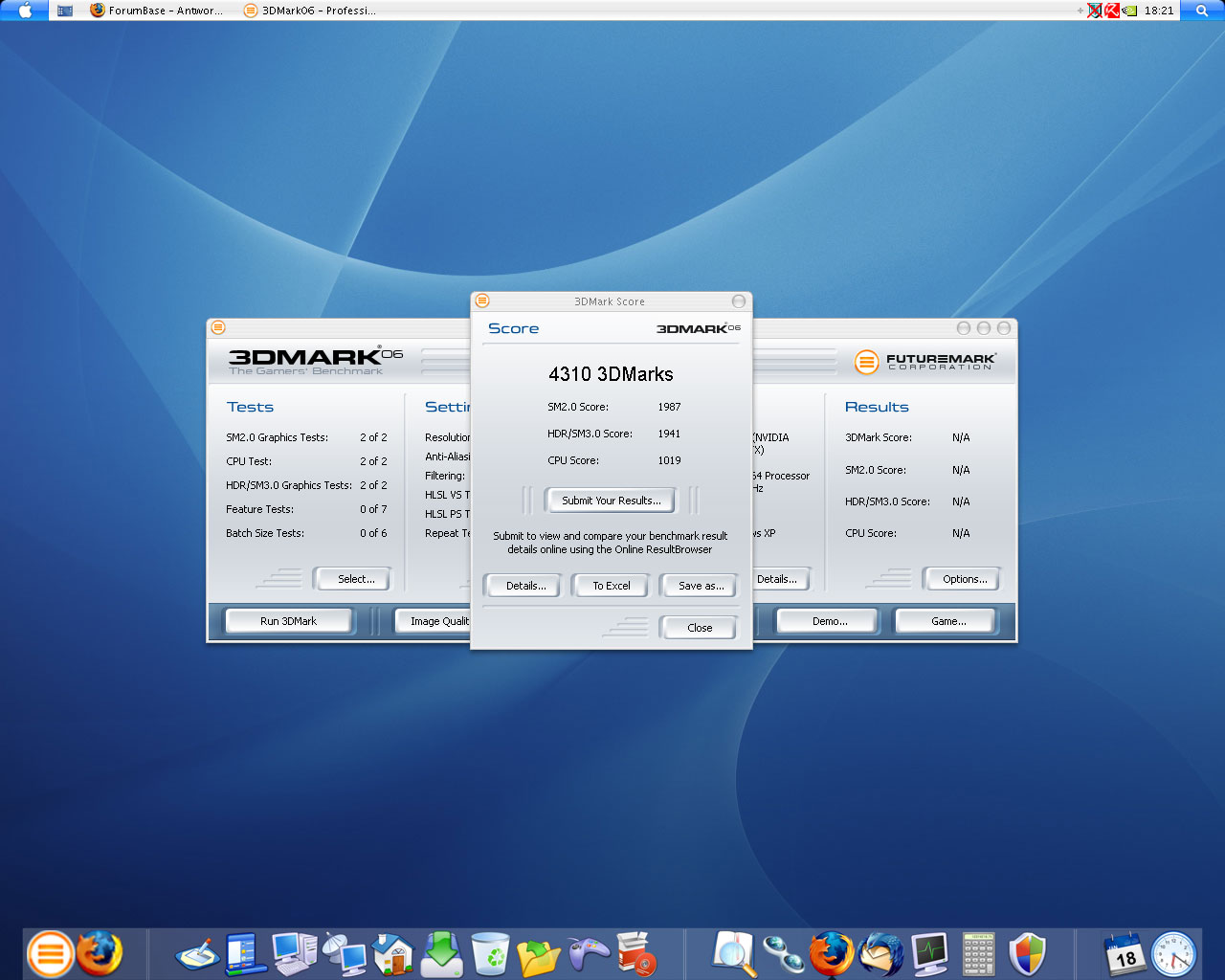Click Submit Your Results button
The image size is (1225, 980).
pos(611,501)
